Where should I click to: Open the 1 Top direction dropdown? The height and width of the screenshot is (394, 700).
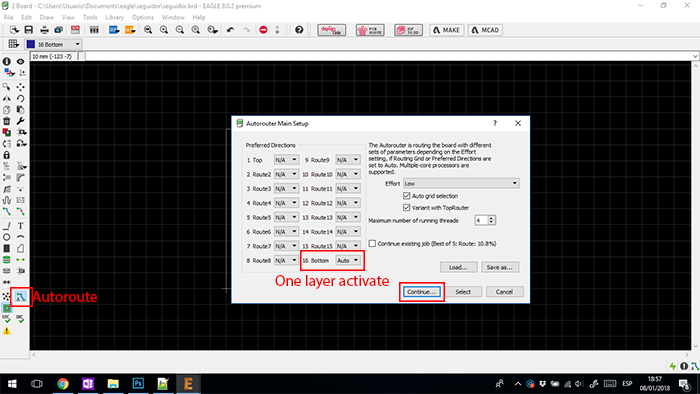point(286,160)
